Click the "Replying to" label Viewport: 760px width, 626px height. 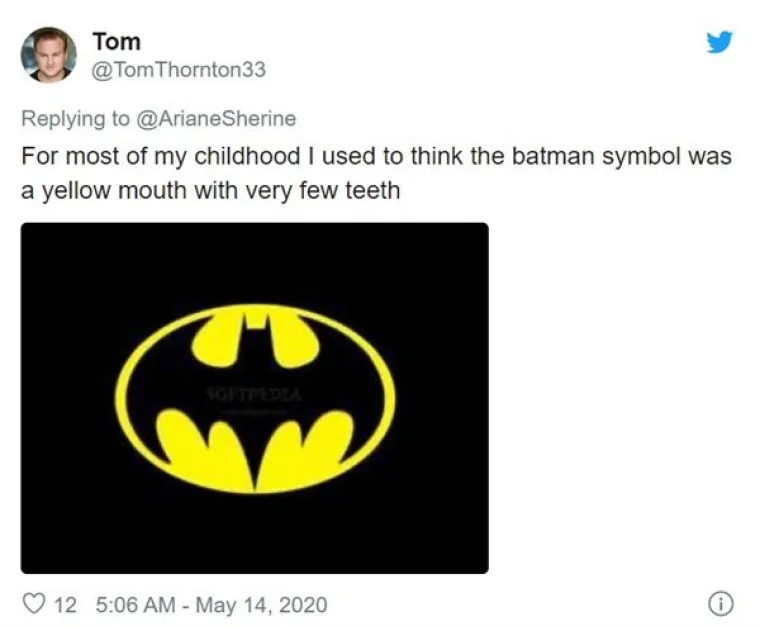[75, 118]
